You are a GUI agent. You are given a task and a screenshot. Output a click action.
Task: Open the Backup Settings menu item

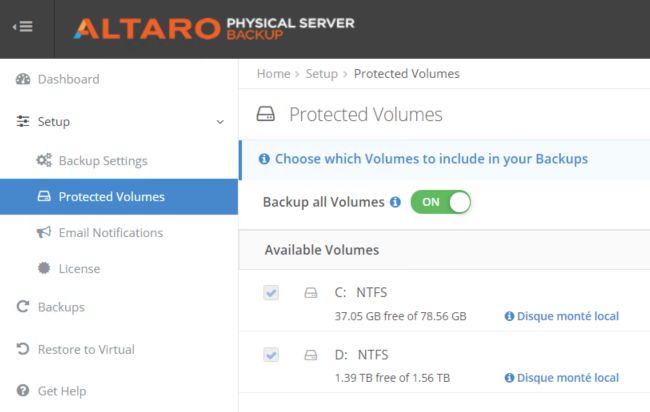click(102, 161)
